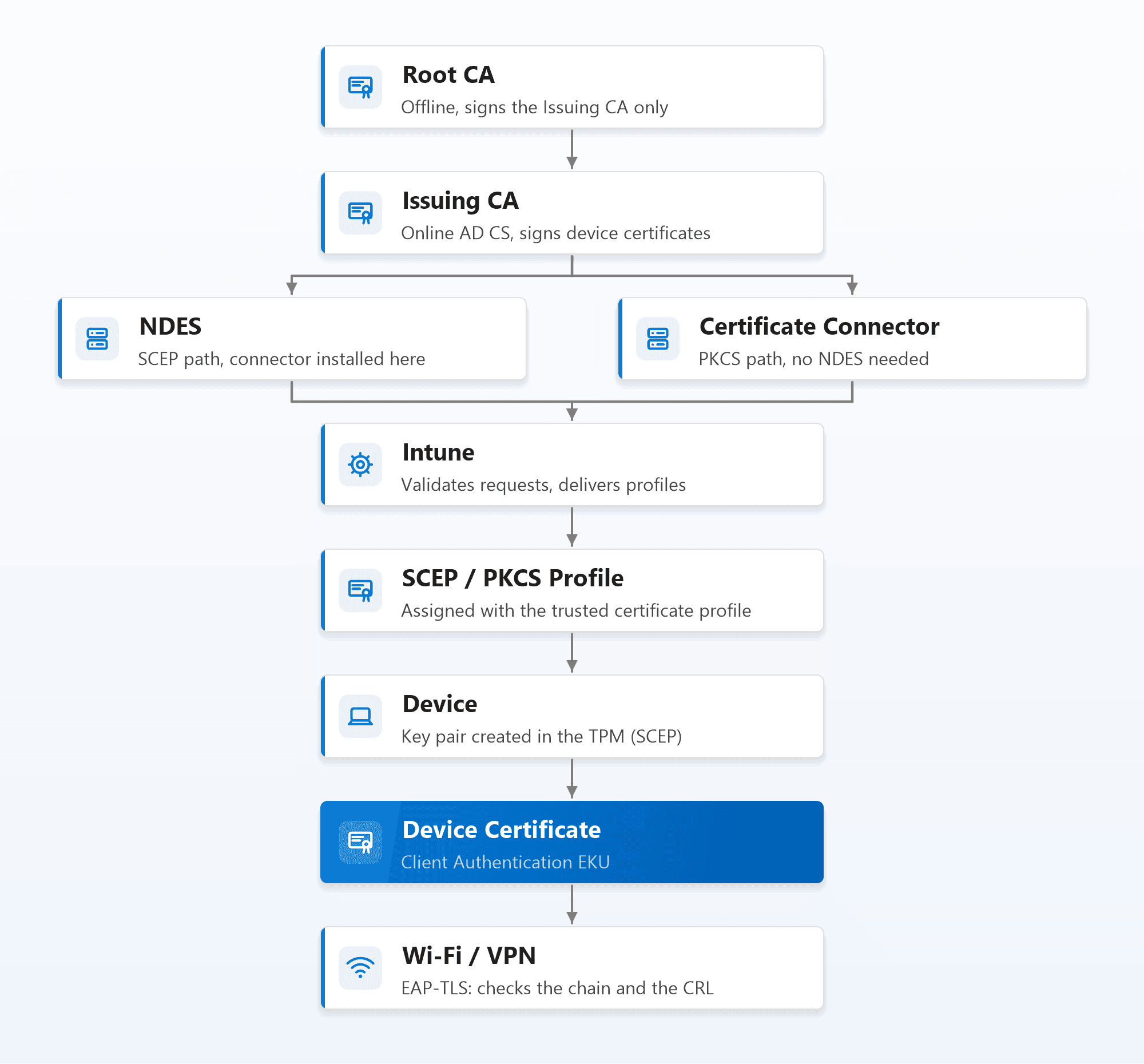Select the Device heading

[x=440, y=704]
